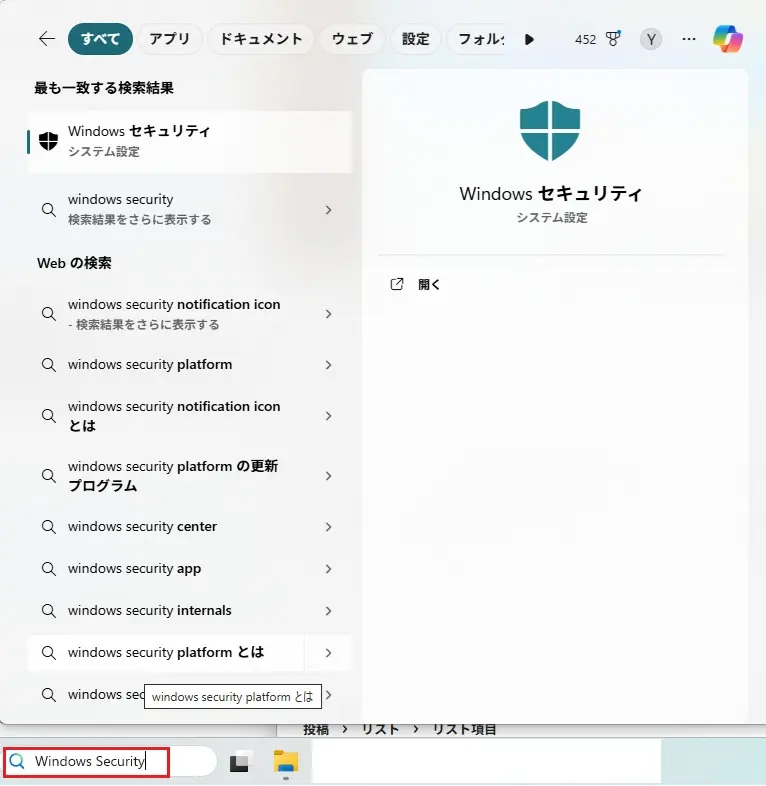Switch to the 設定 tab

[x=415, y=39]
